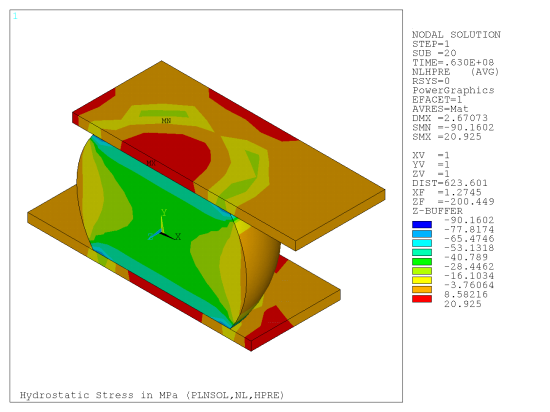Screen dimensions: 550x412
Task: Click the SMX =20.925 value text
Action: (x=447, y=137)
